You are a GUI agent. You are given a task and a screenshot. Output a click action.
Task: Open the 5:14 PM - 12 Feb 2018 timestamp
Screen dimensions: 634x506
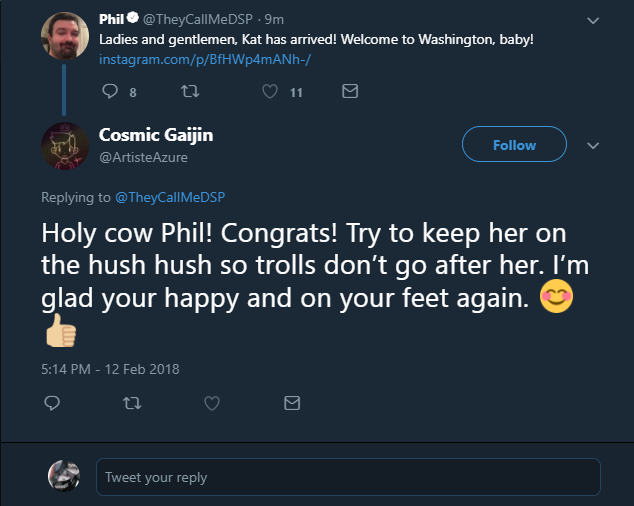pyautogui.click(x=110, y=369)
